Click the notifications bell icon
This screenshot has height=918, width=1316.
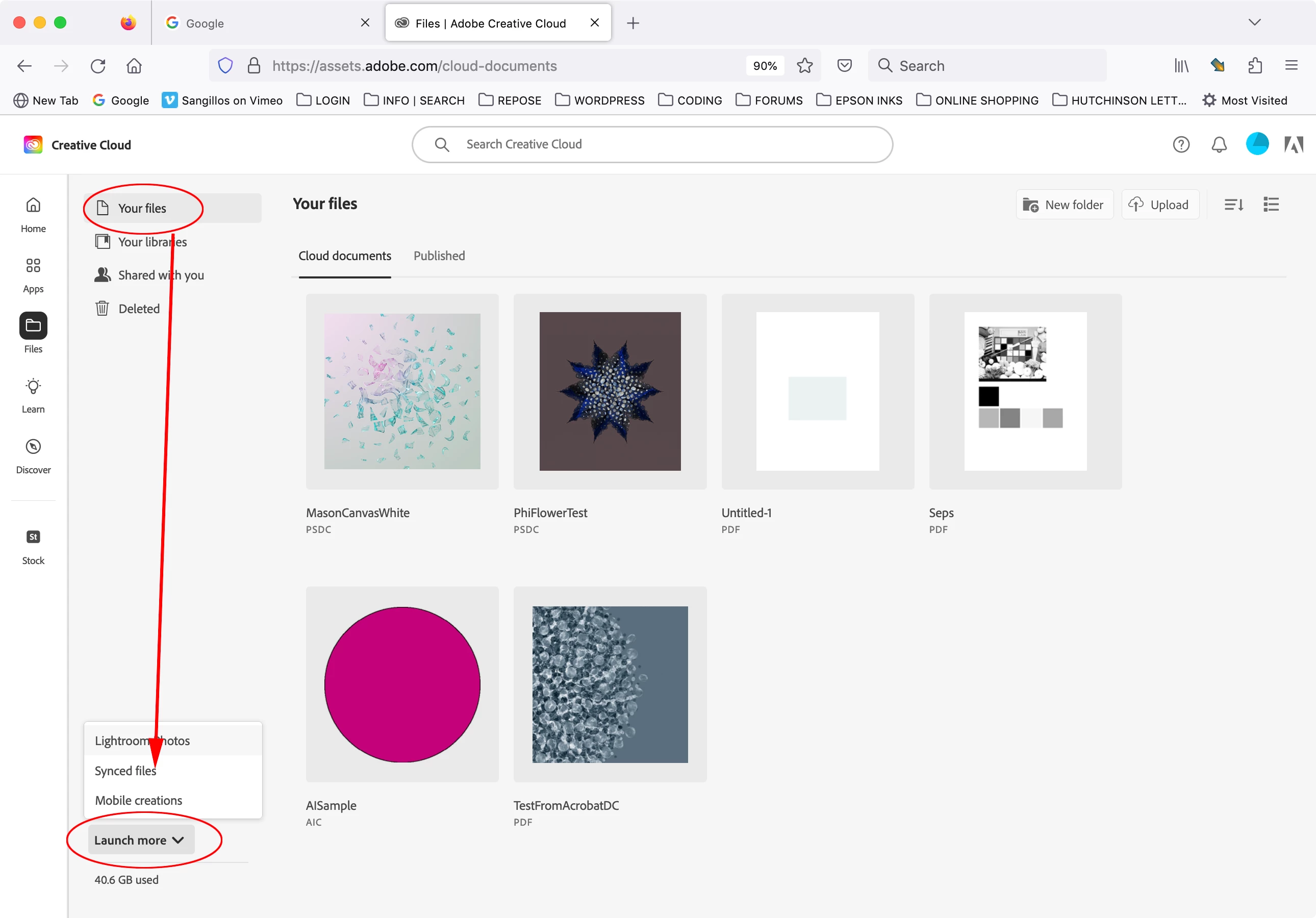point(1219,144)
